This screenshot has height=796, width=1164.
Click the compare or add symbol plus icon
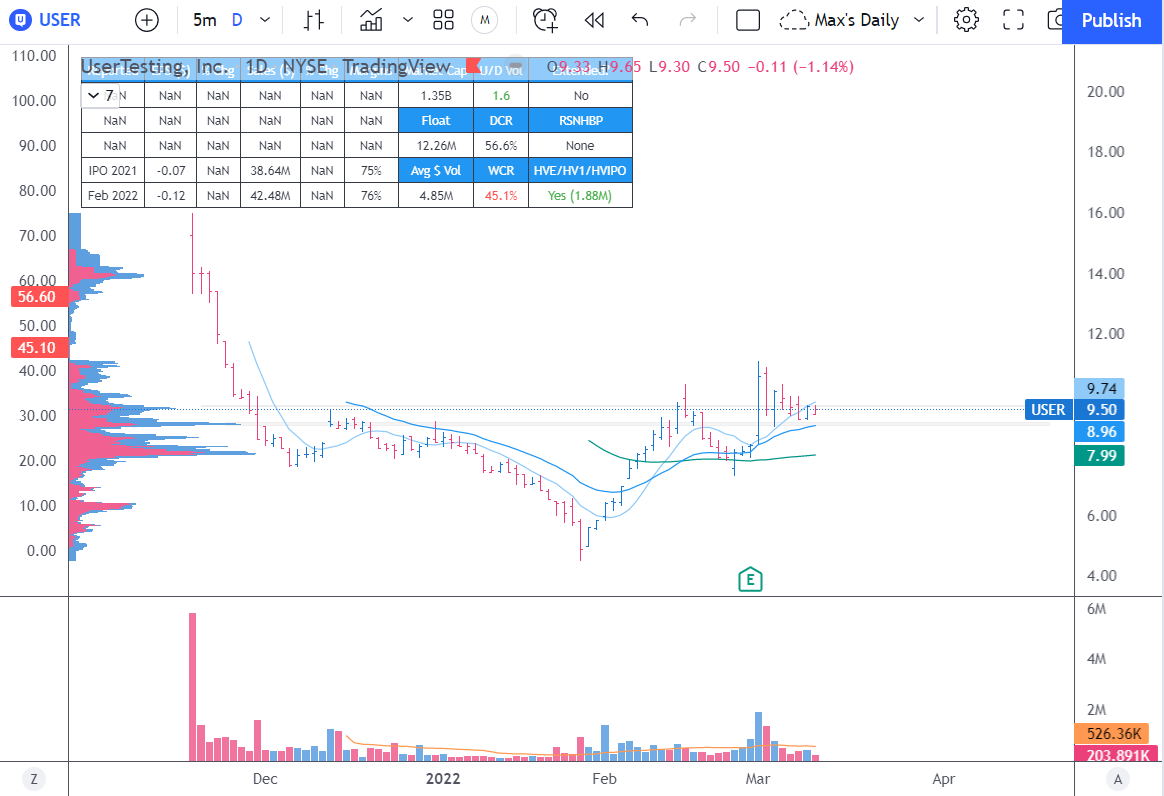(147, 20)
